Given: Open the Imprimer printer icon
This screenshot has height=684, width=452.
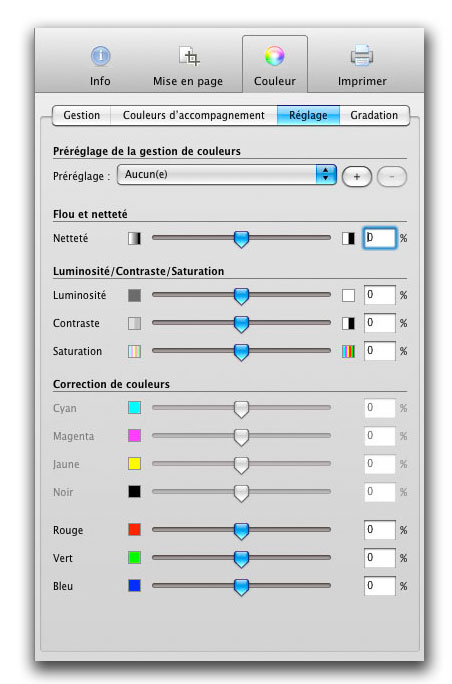Looking at the screenshot, I should click(x=362, y=56).
